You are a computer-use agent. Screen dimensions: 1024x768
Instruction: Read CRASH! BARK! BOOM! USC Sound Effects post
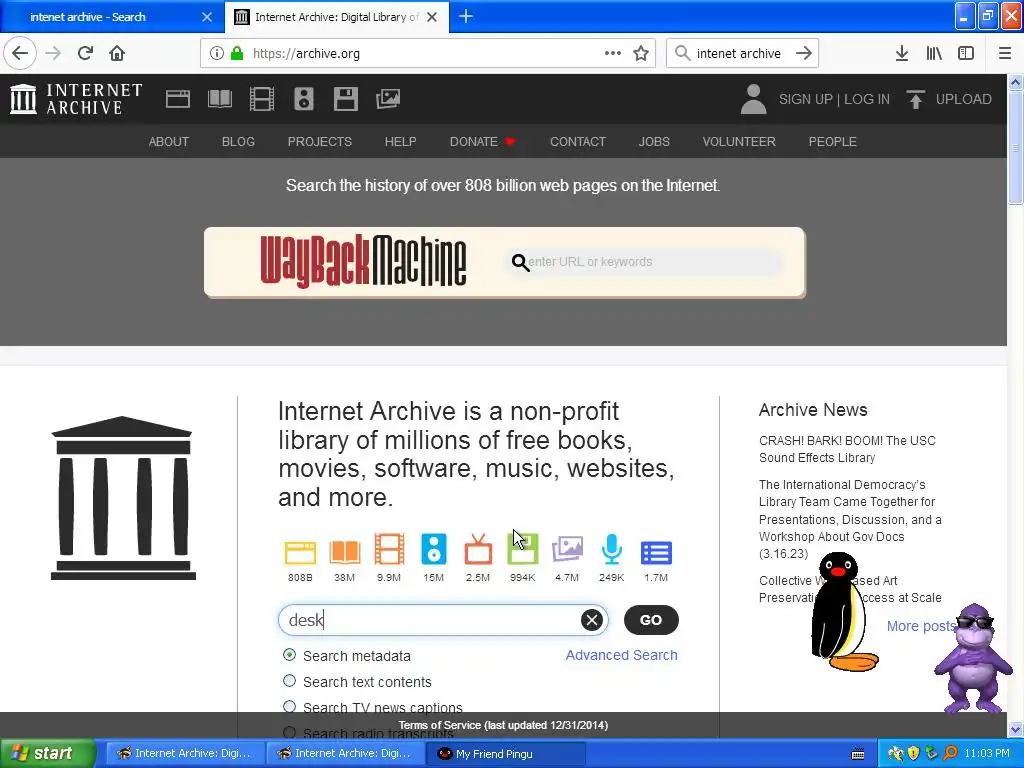[847, 449]
